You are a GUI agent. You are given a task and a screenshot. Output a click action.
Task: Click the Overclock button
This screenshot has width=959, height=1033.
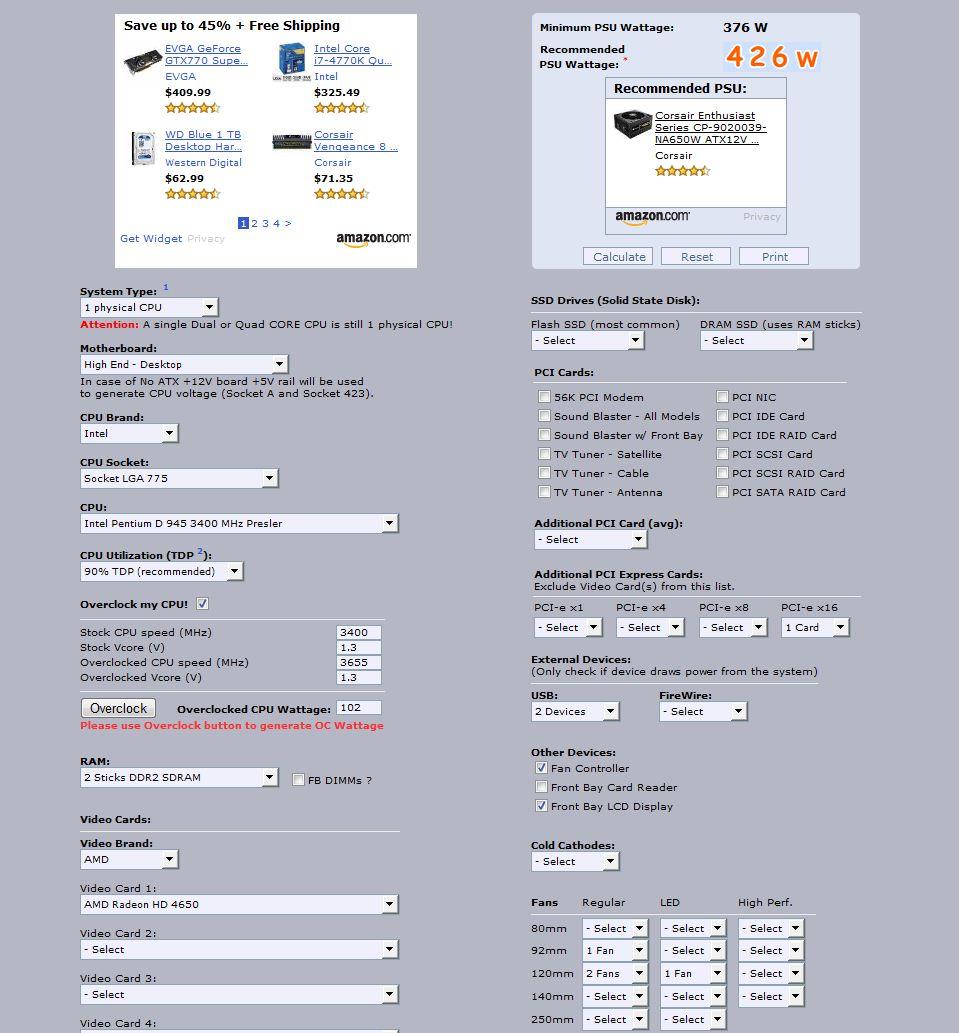(119, 708)
